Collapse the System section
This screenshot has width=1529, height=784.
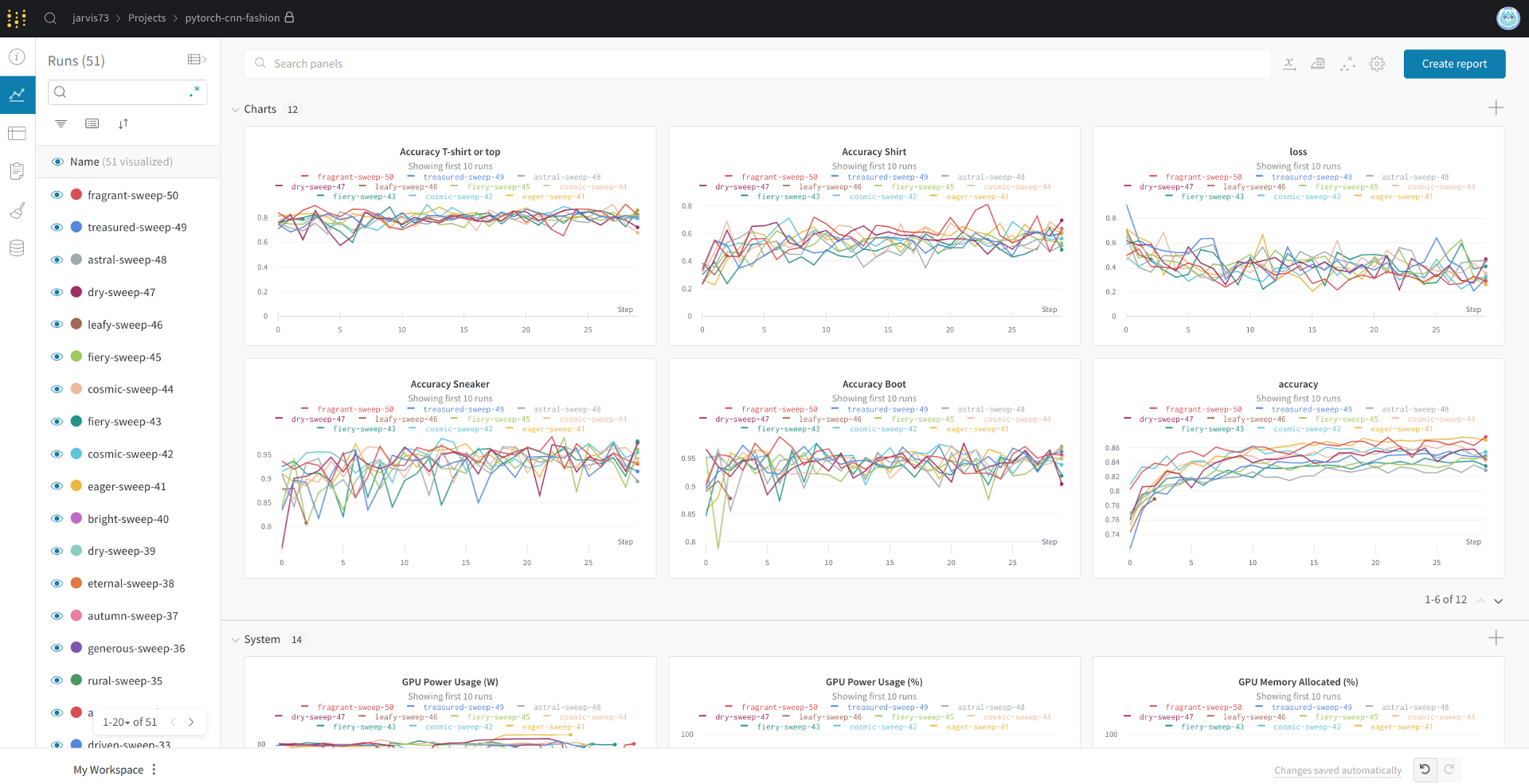(235, 640)
